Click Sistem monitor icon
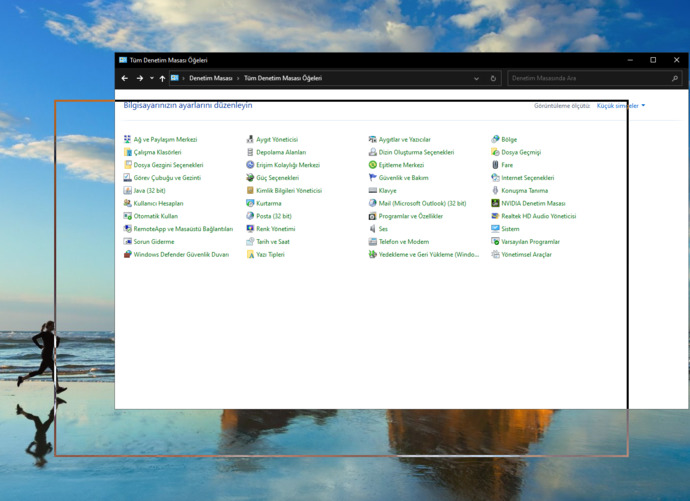This screenshot has width=690, height=501. point(495,229)
